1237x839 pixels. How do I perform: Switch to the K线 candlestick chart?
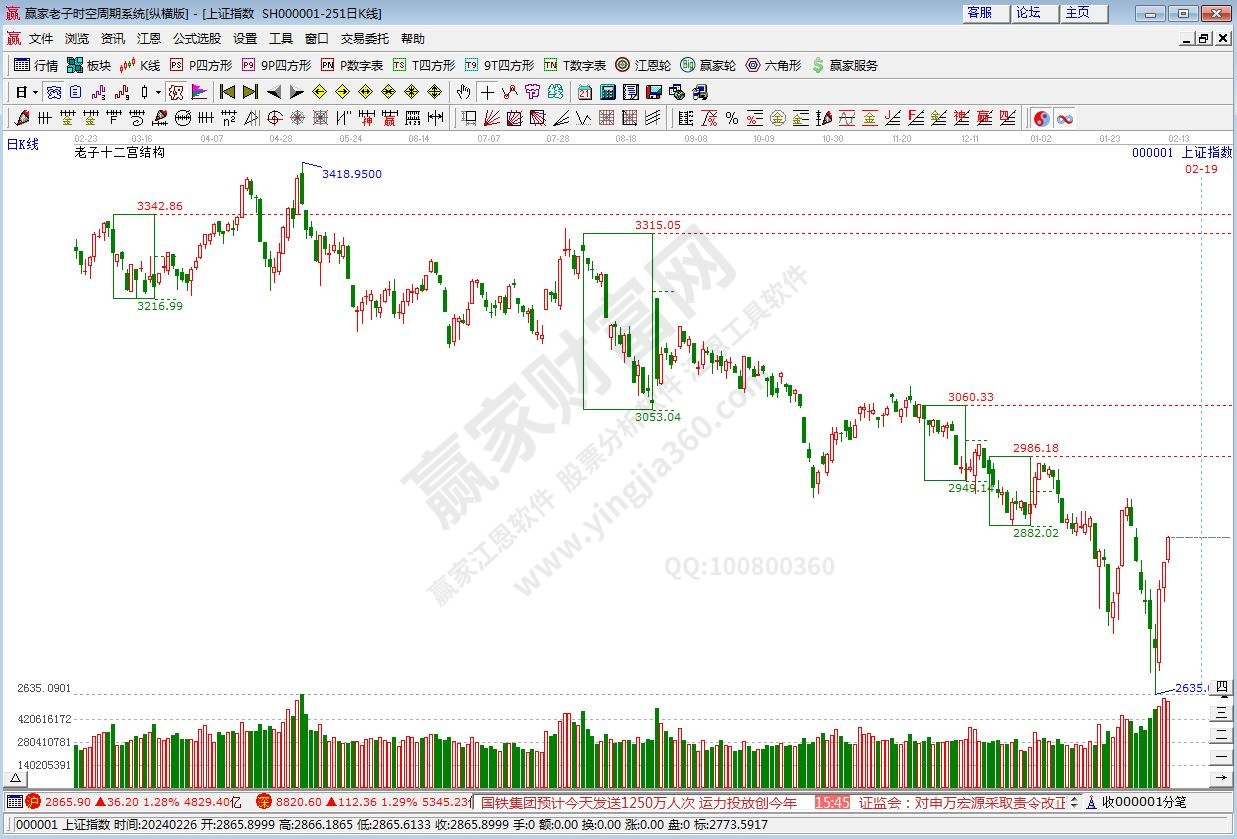[x=140, y=65]
